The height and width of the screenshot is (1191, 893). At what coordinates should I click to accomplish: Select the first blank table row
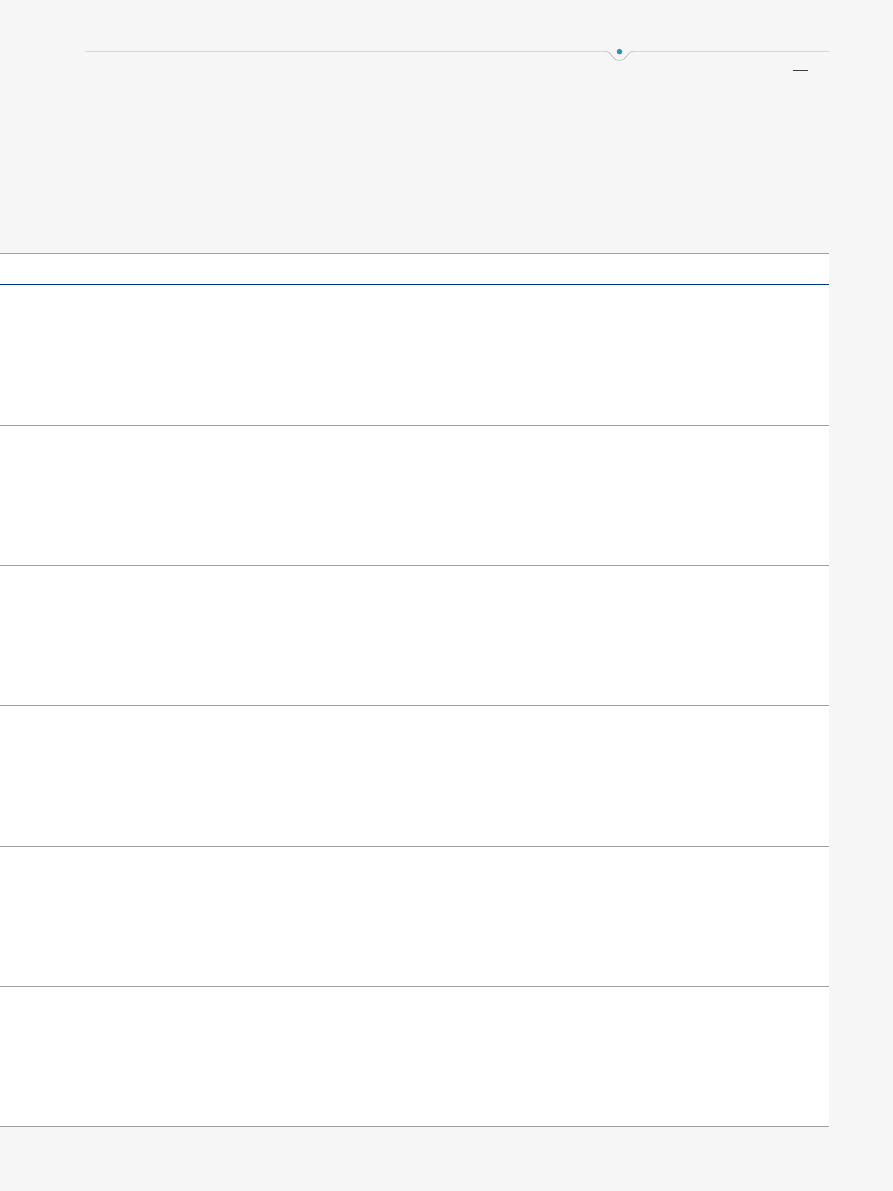[414, 355]
